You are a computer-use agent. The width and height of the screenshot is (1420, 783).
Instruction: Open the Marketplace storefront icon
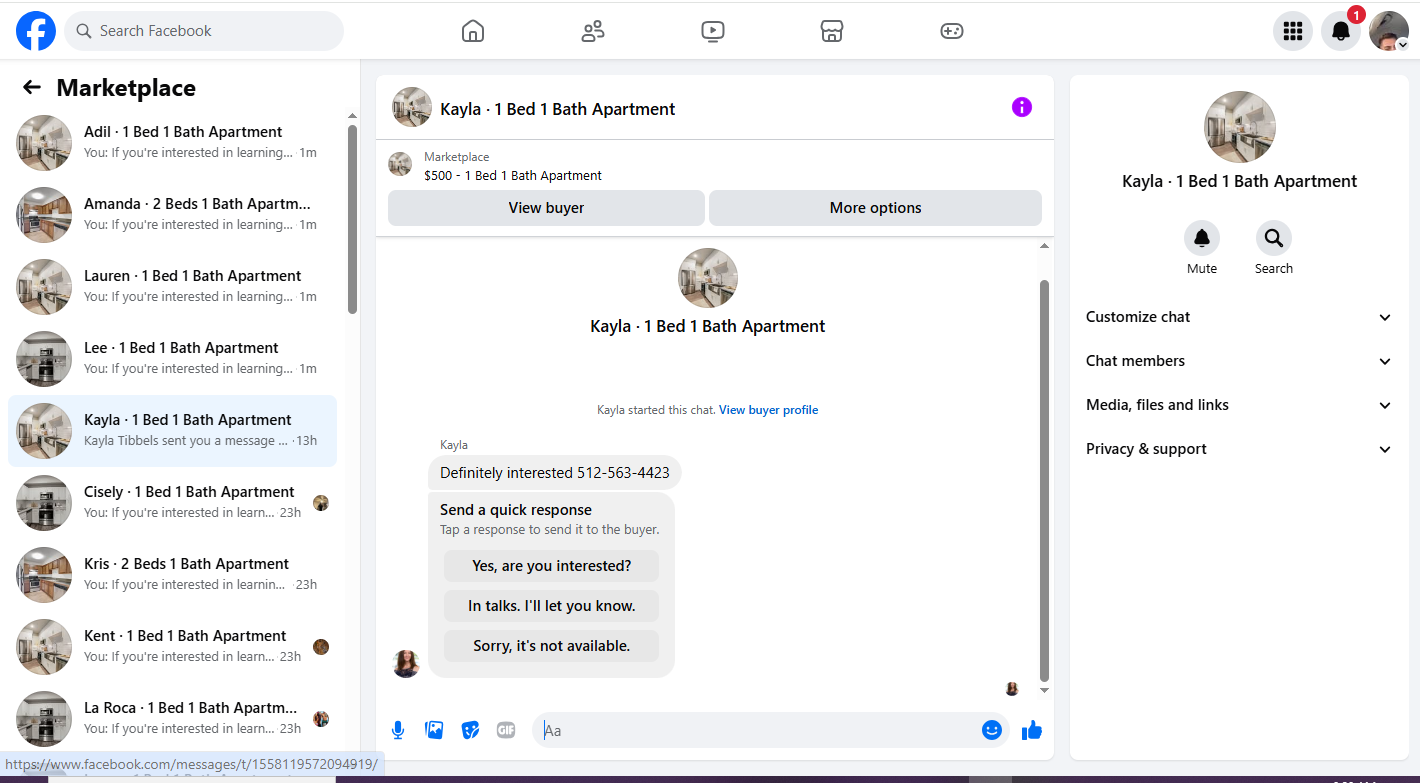(x=832, y=31)
